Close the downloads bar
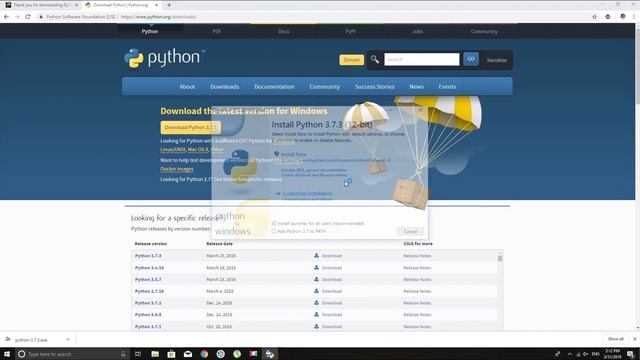Viewport: 640px width, 360px height. point(635,339)
